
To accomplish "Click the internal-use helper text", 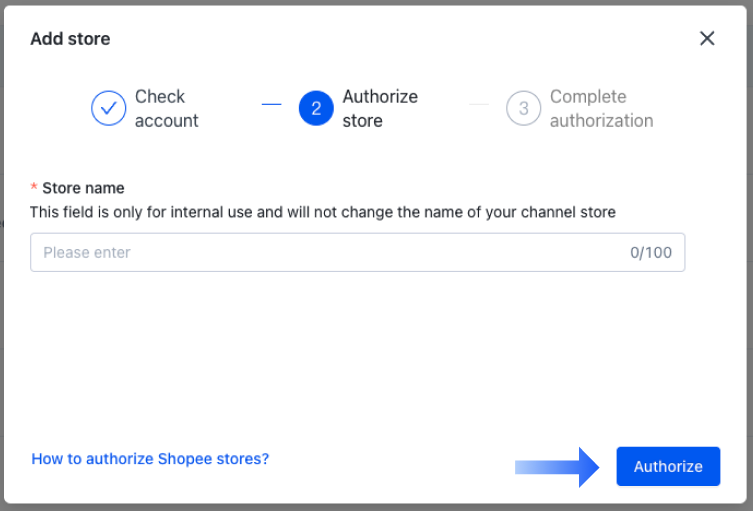I will [322, 212].
